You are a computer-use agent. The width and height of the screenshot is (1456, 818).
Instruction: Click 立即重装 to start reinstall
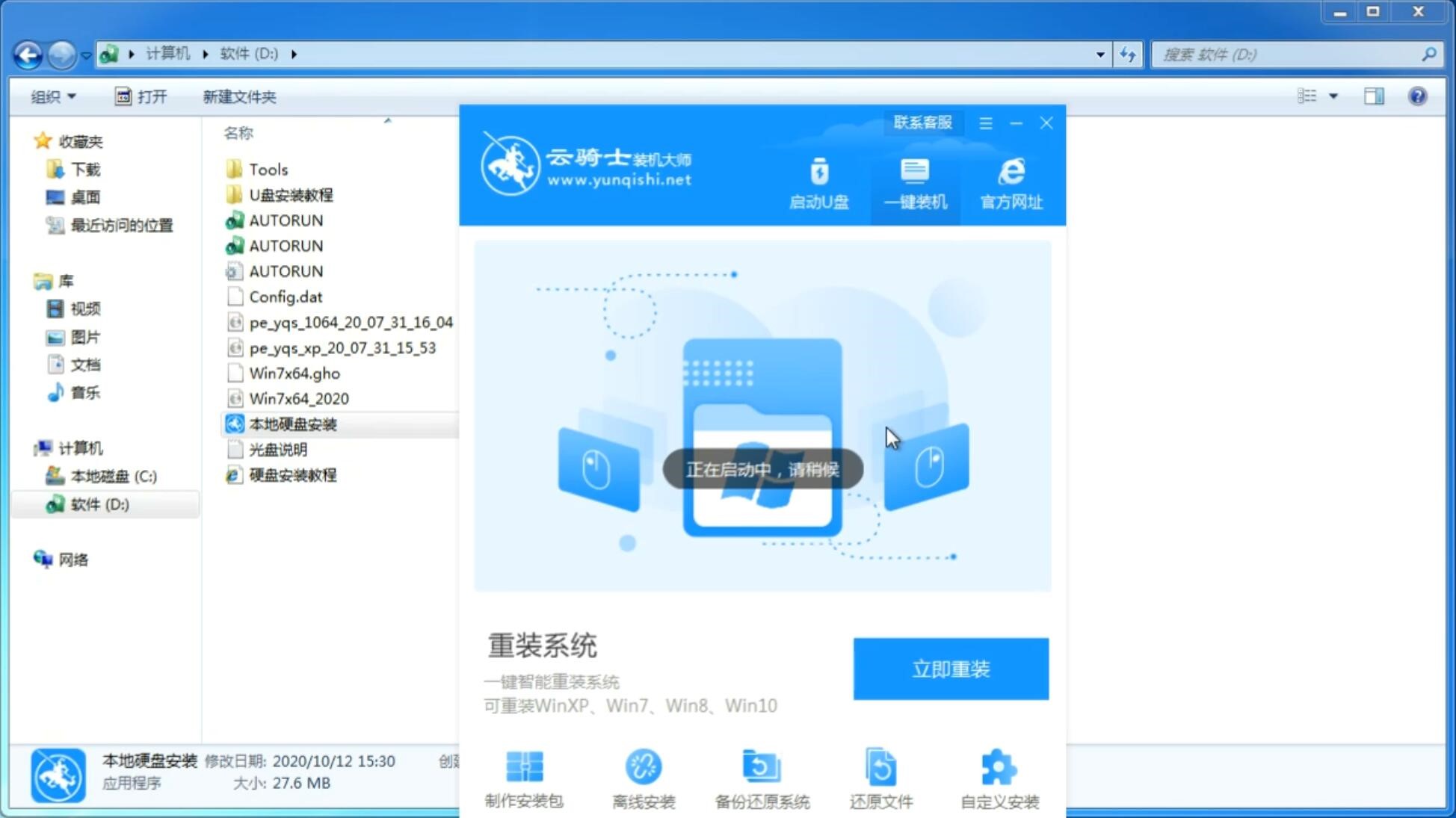(x=951, y=669)
